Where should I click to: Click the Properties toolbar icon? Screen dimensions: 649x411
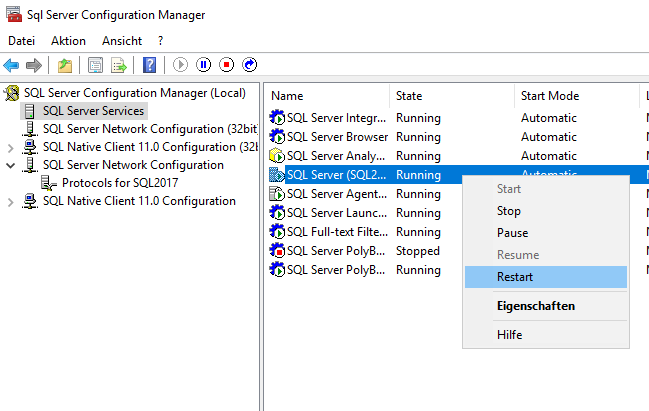coord(96,65)
